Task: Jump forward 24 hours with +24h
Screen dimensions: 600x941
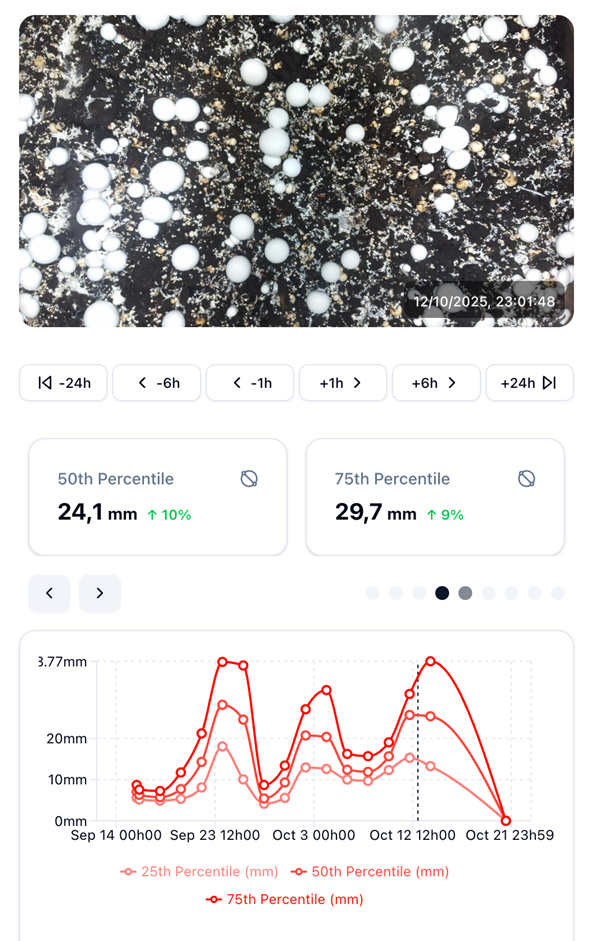Action: pos(529,383)
